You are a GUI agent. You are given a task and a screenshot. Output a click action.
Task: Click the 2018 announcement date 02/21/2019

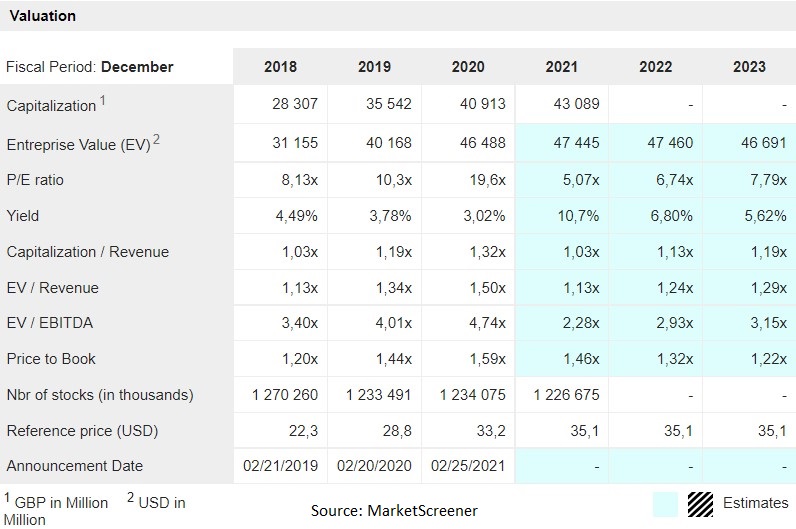280,466
